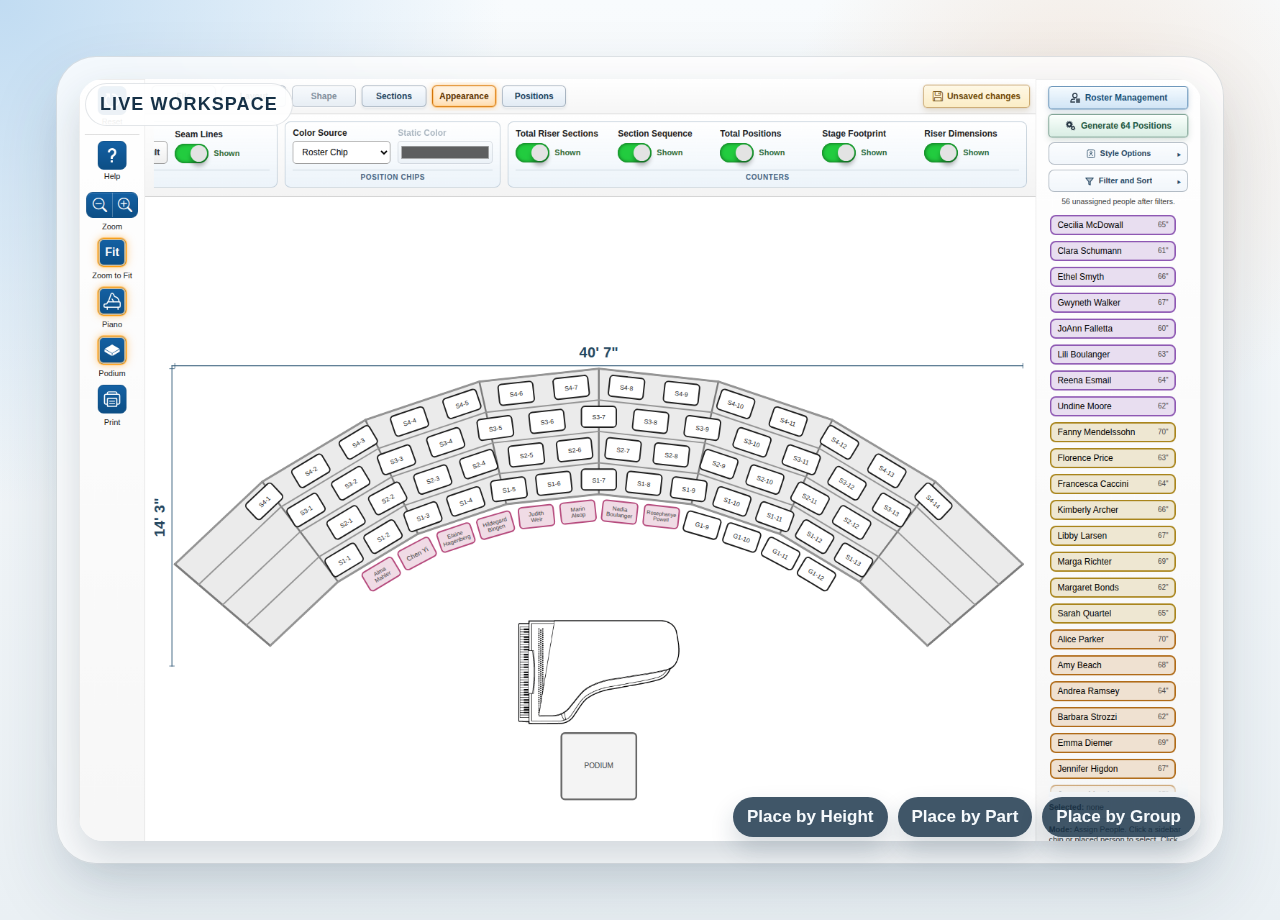The height and width of the screenshot is (920, 1280).
Task: Click position chip S1-7
Action: pyautogui.click(x=599, y=480)
